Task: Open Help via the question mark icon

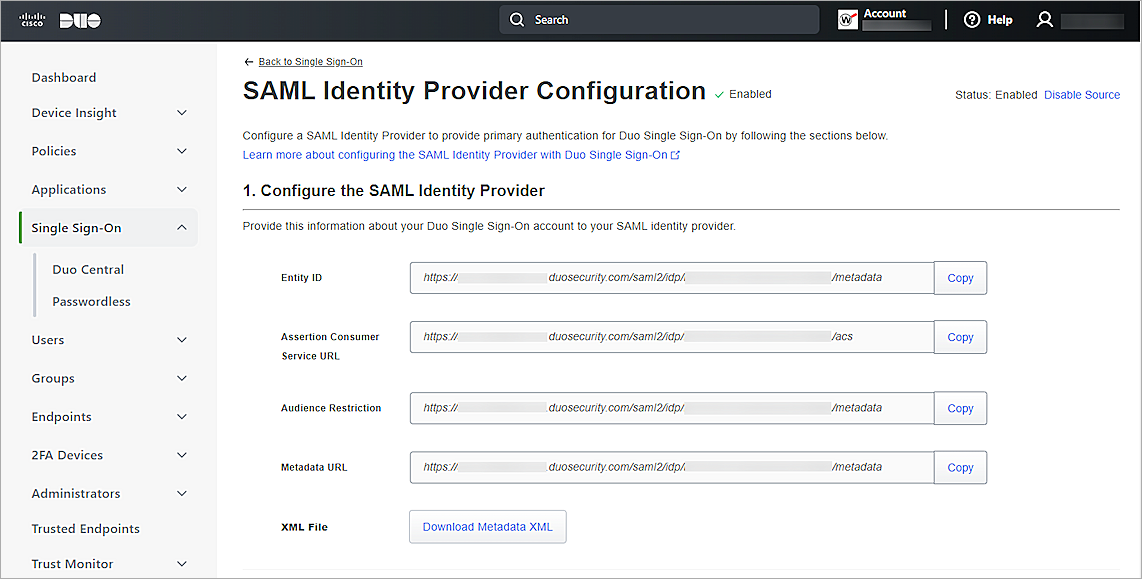Action: point(970,19)
